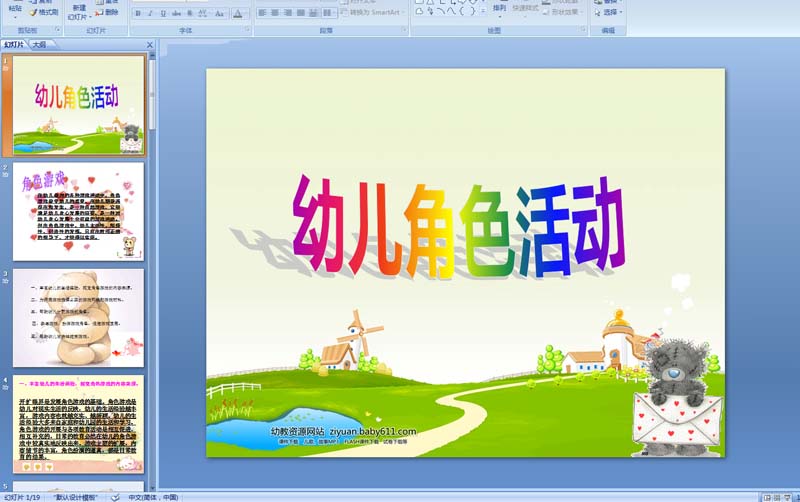Open Font group dialog launcher
Screen dimensions: 800x502
coord(247,31)
